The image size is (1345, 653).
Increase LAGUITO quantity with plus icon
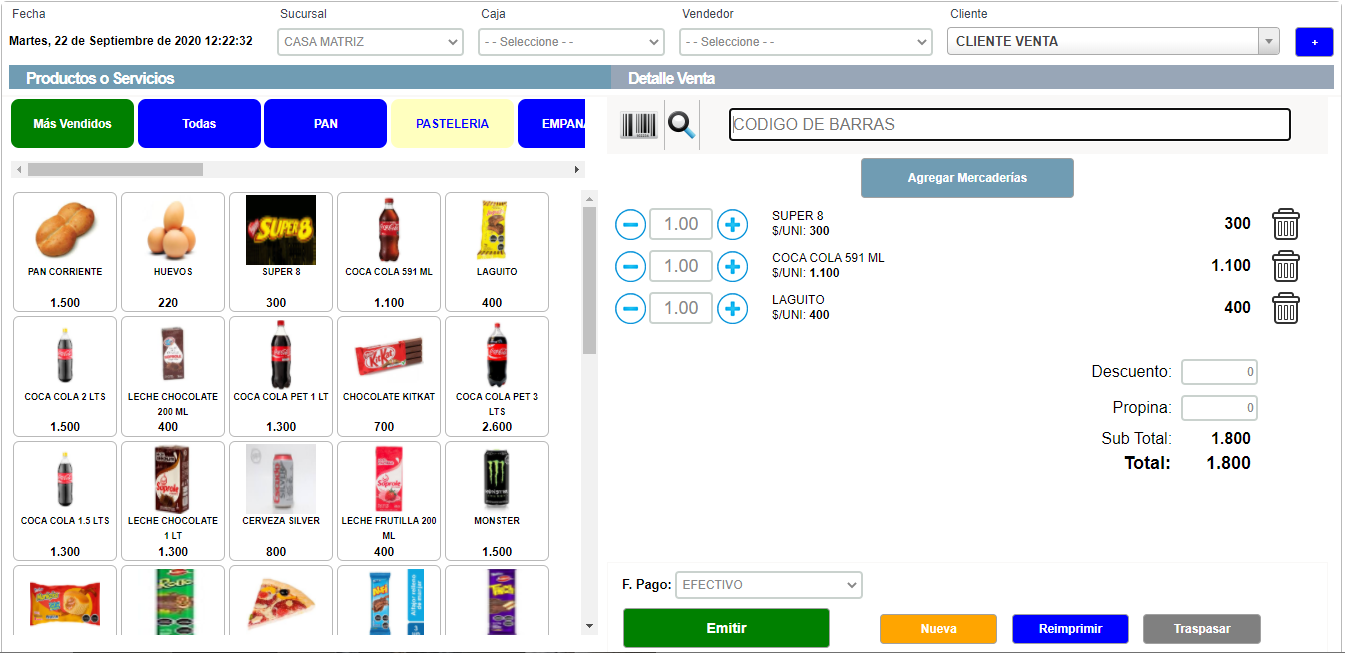click(x=733, y=308)
